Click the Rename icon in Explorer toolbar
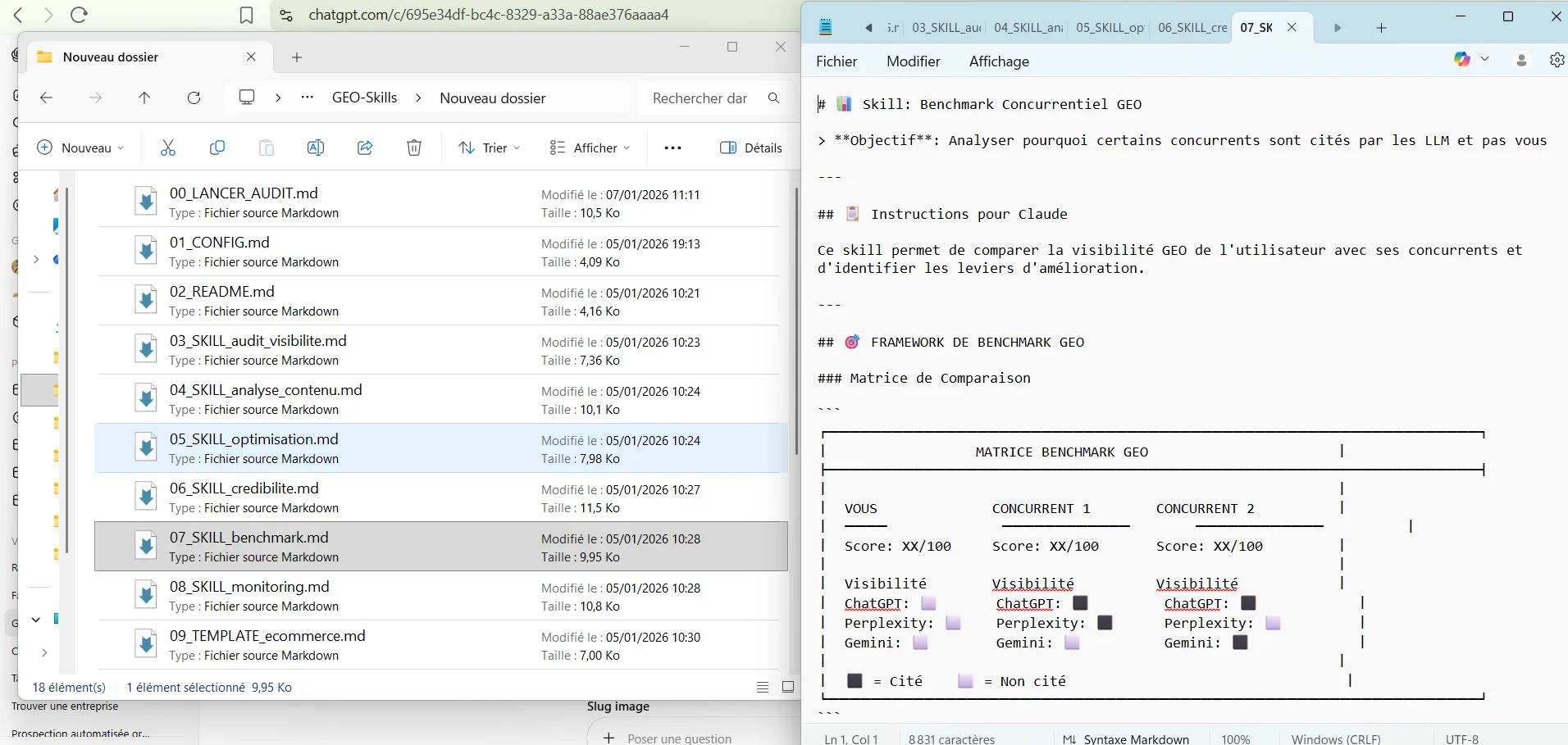The width and height of the screenshot is (1568, 745). 316,148
